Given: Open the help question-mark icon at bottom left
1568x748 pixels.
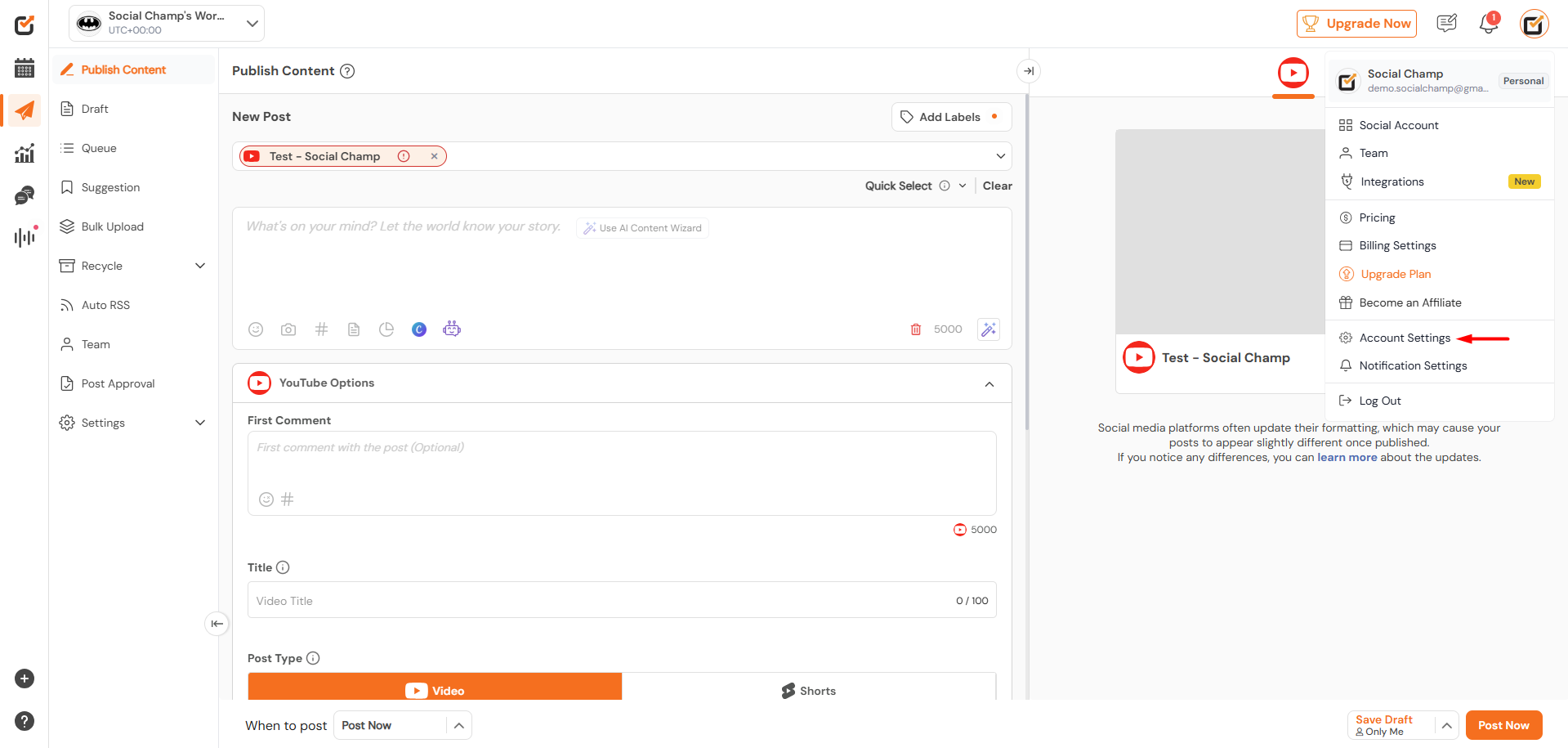Looking at the screenshot, I should pos(25,721).
